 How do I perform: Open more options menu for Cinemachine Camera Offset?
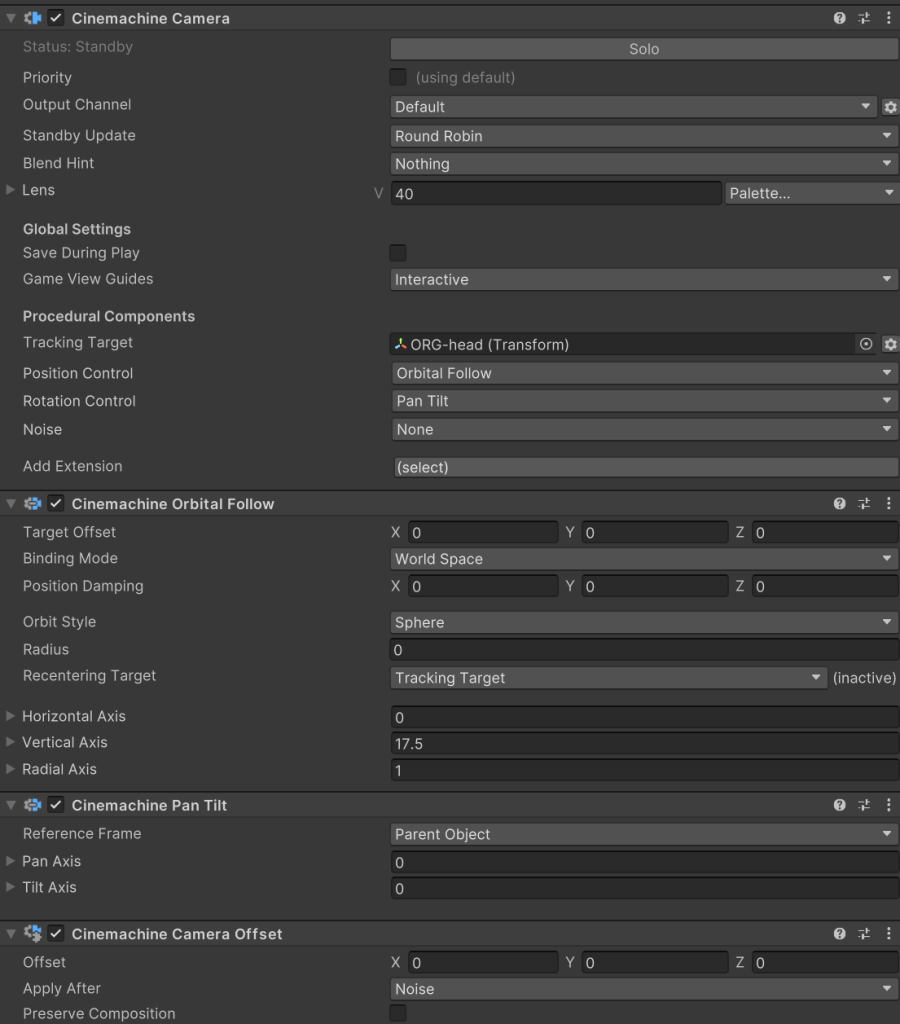coord(888,934)
